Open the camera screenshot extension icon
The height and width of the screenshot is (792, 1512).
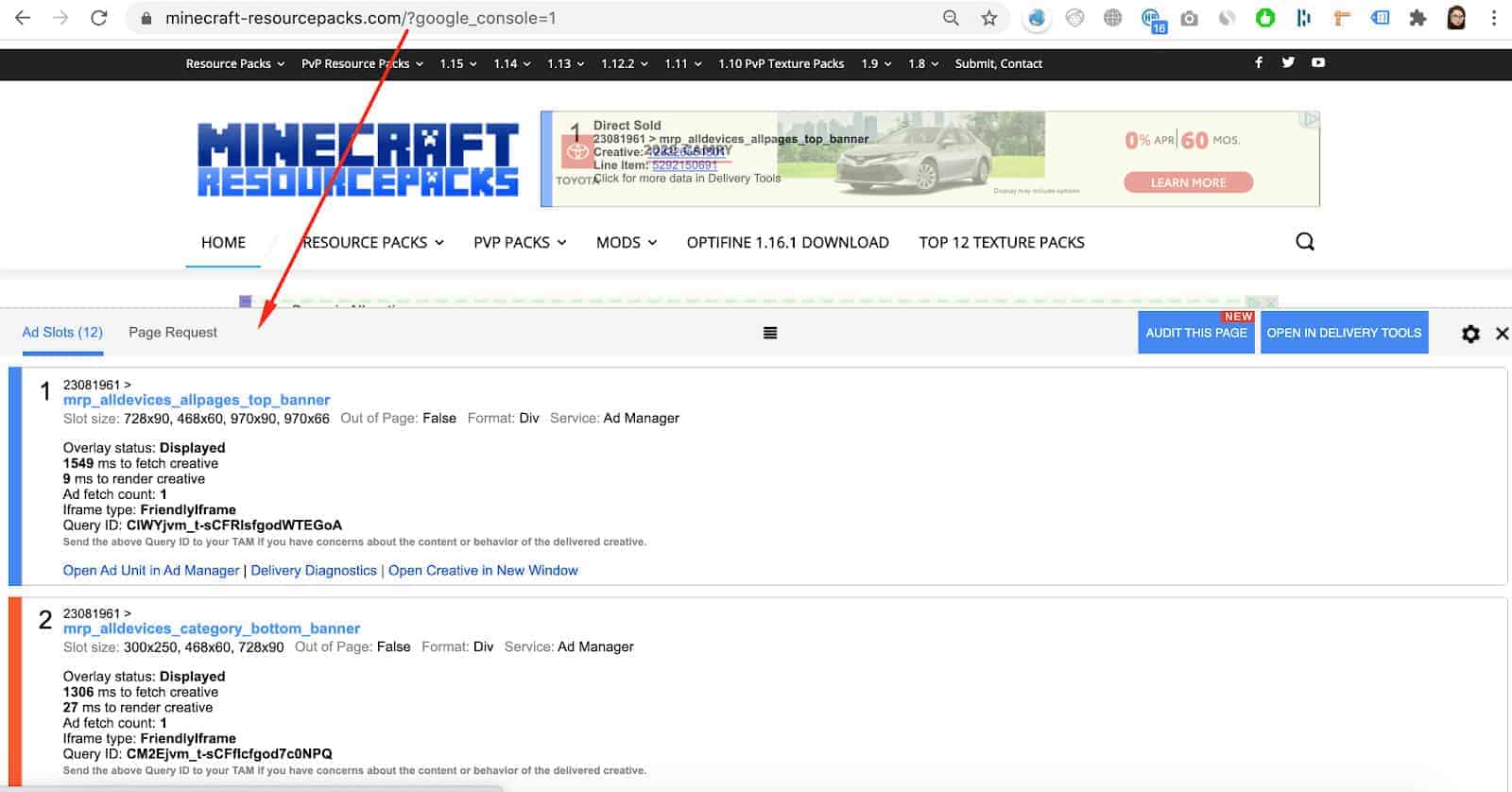[1189, 18]
